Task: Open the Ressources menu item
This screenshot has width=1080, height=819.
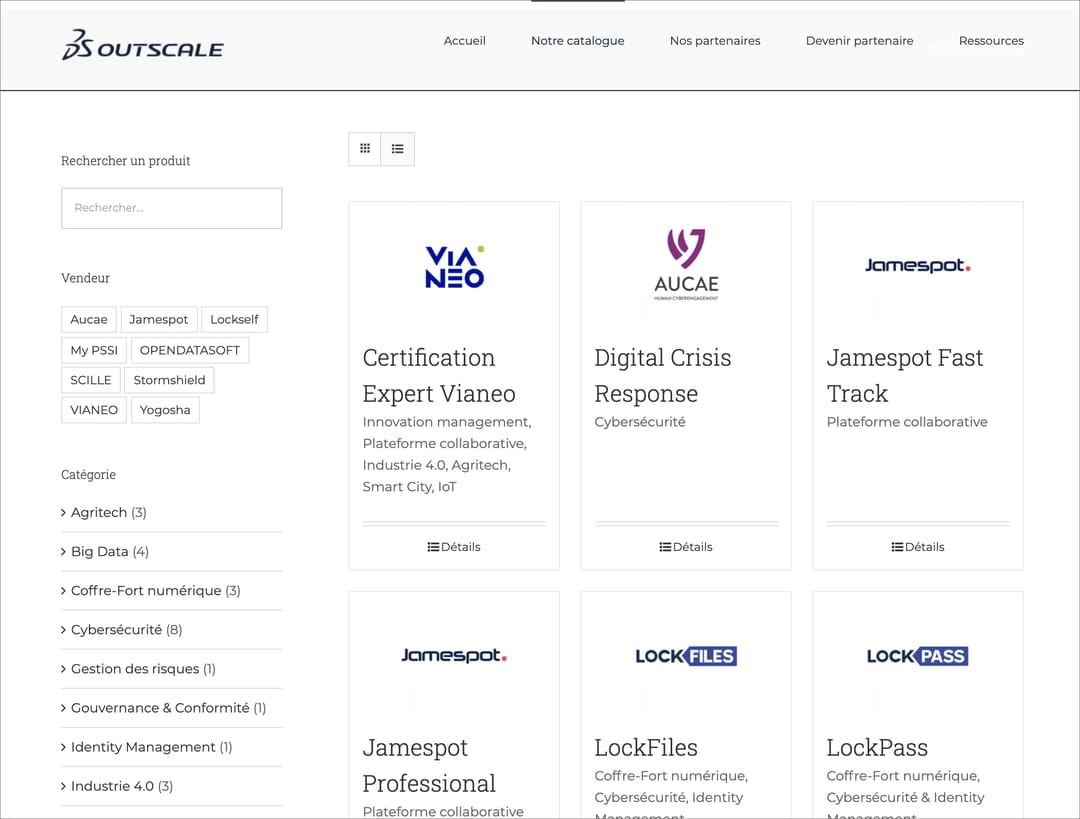Action: (991, 41)
